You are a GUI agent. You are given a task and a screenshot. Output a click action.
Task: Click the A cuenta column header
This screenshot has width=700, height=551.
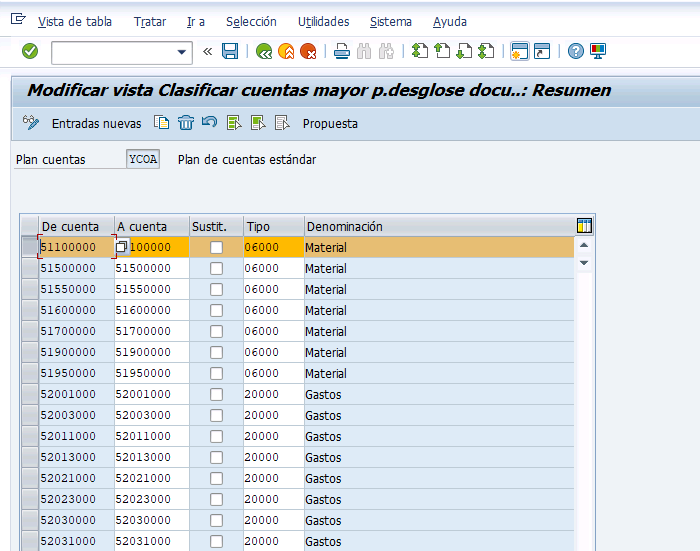152,226
